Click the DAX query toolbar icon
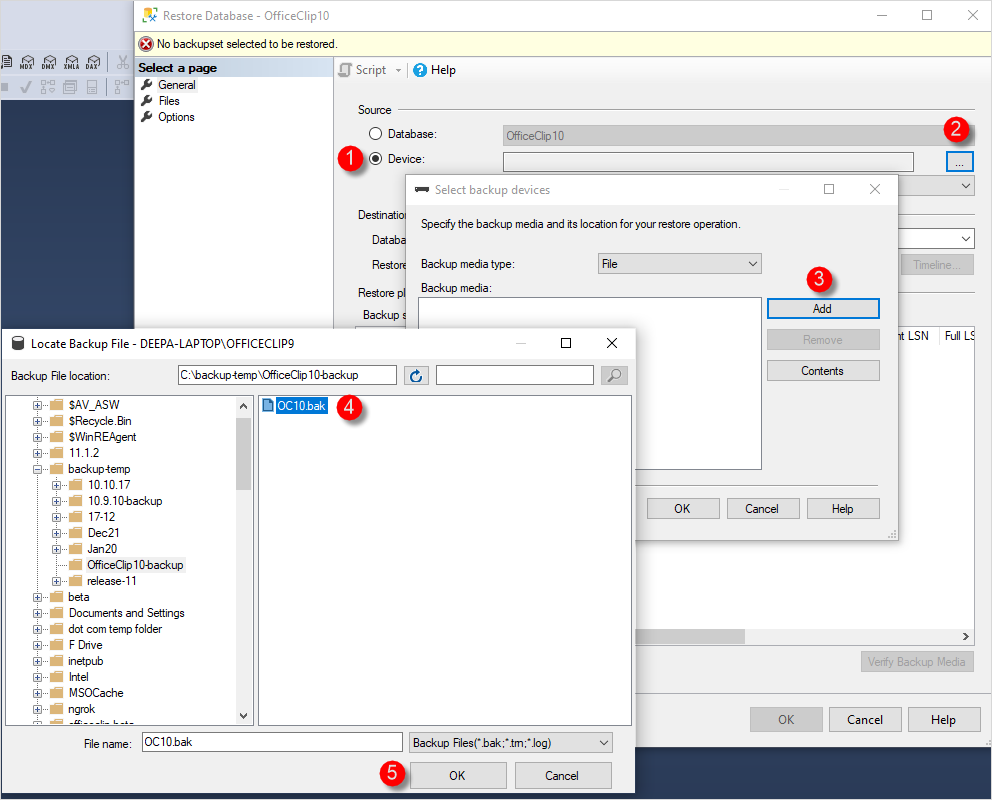992x800 pixels. click(93, 62)
